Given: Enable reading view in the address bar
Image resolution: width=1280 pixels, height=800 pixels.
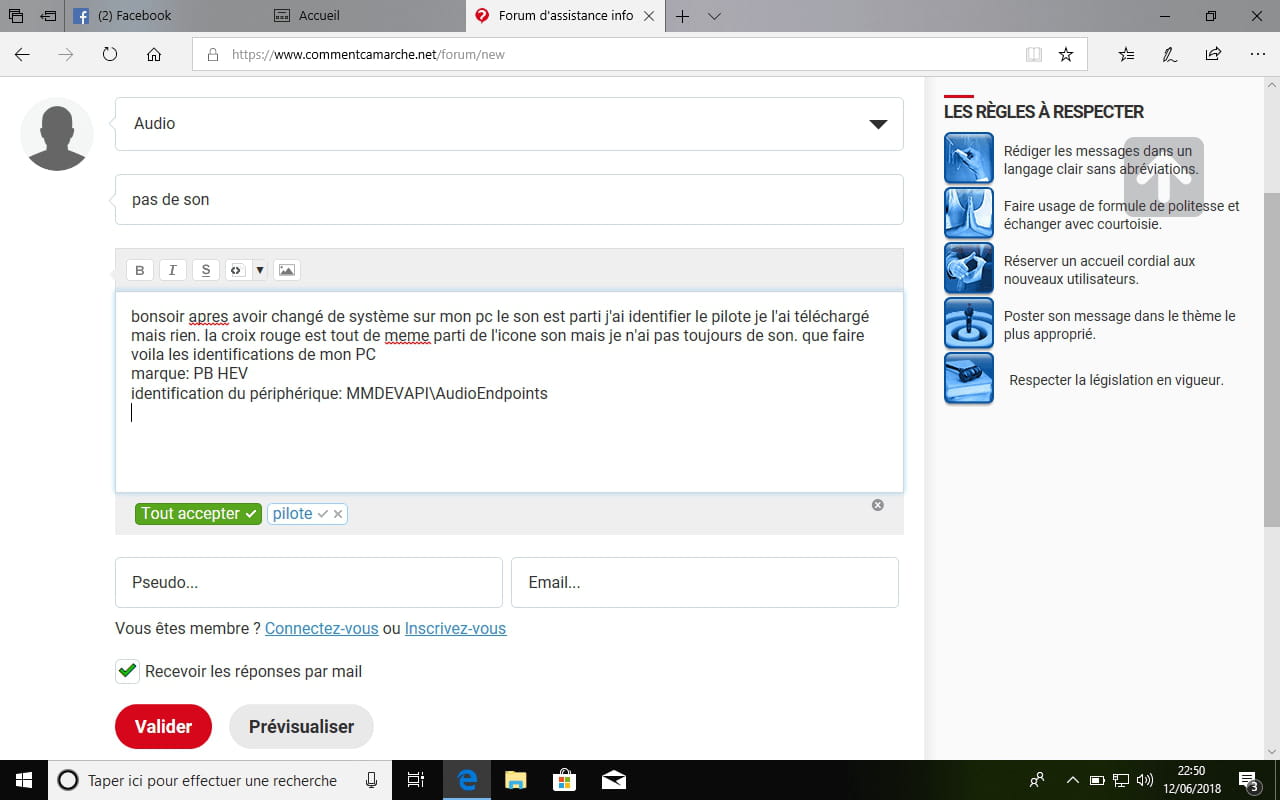Looking at the screenshot, I should pyautogui.click(x=1033, y=54).
